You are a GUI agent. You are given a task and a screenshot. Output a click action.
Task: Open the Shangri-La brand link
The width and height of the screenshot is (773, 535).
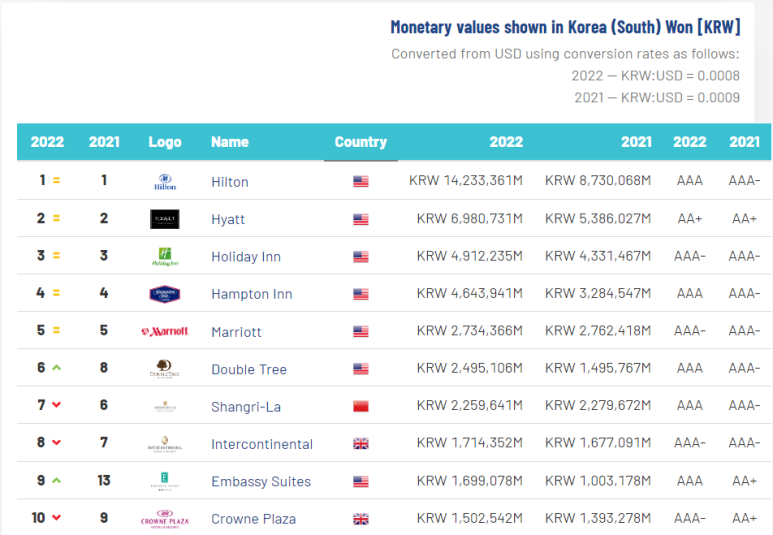pyautogui.click(x=246, y=407)
